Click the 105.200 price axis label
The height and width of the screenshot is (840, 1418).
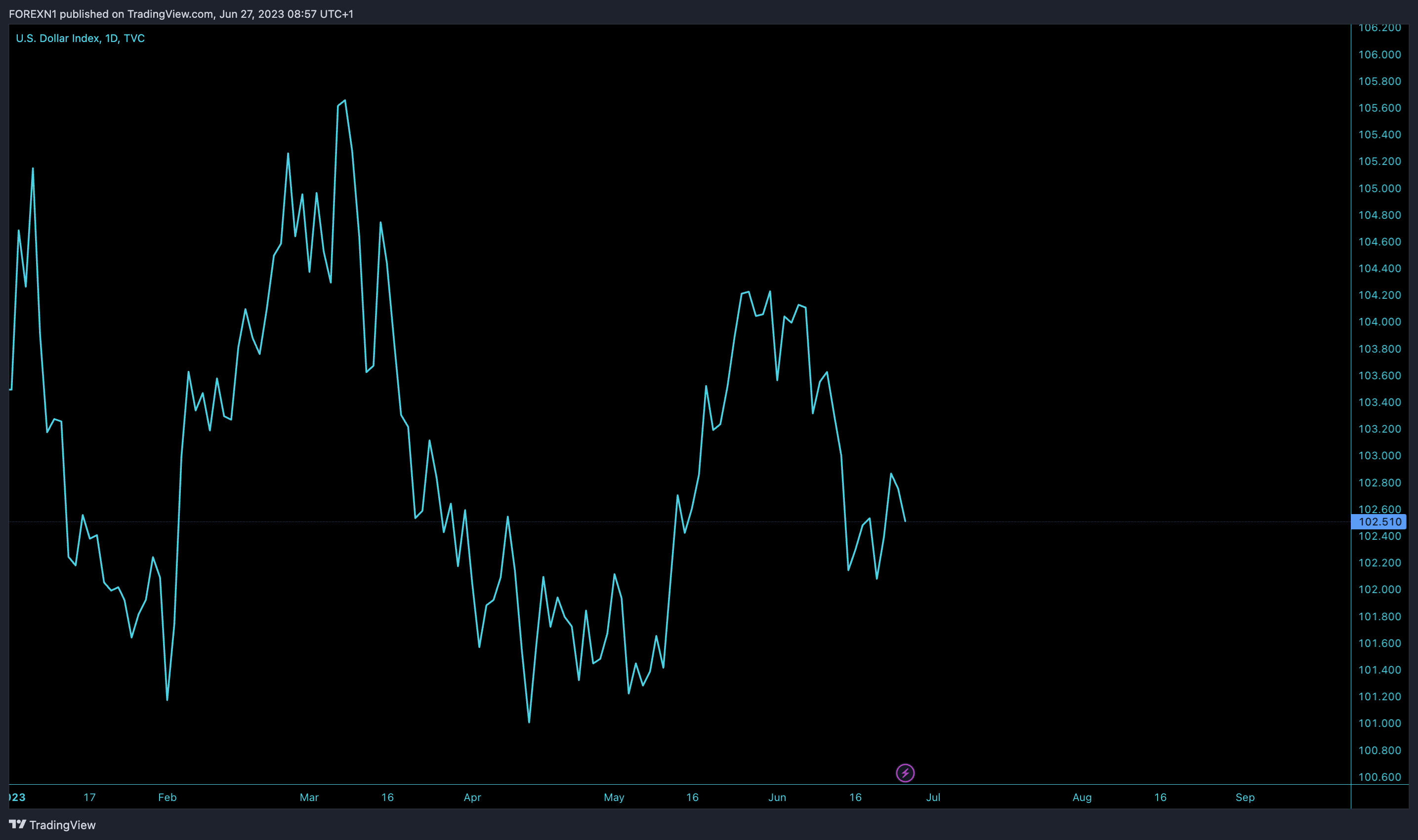tap(1379, 161)
